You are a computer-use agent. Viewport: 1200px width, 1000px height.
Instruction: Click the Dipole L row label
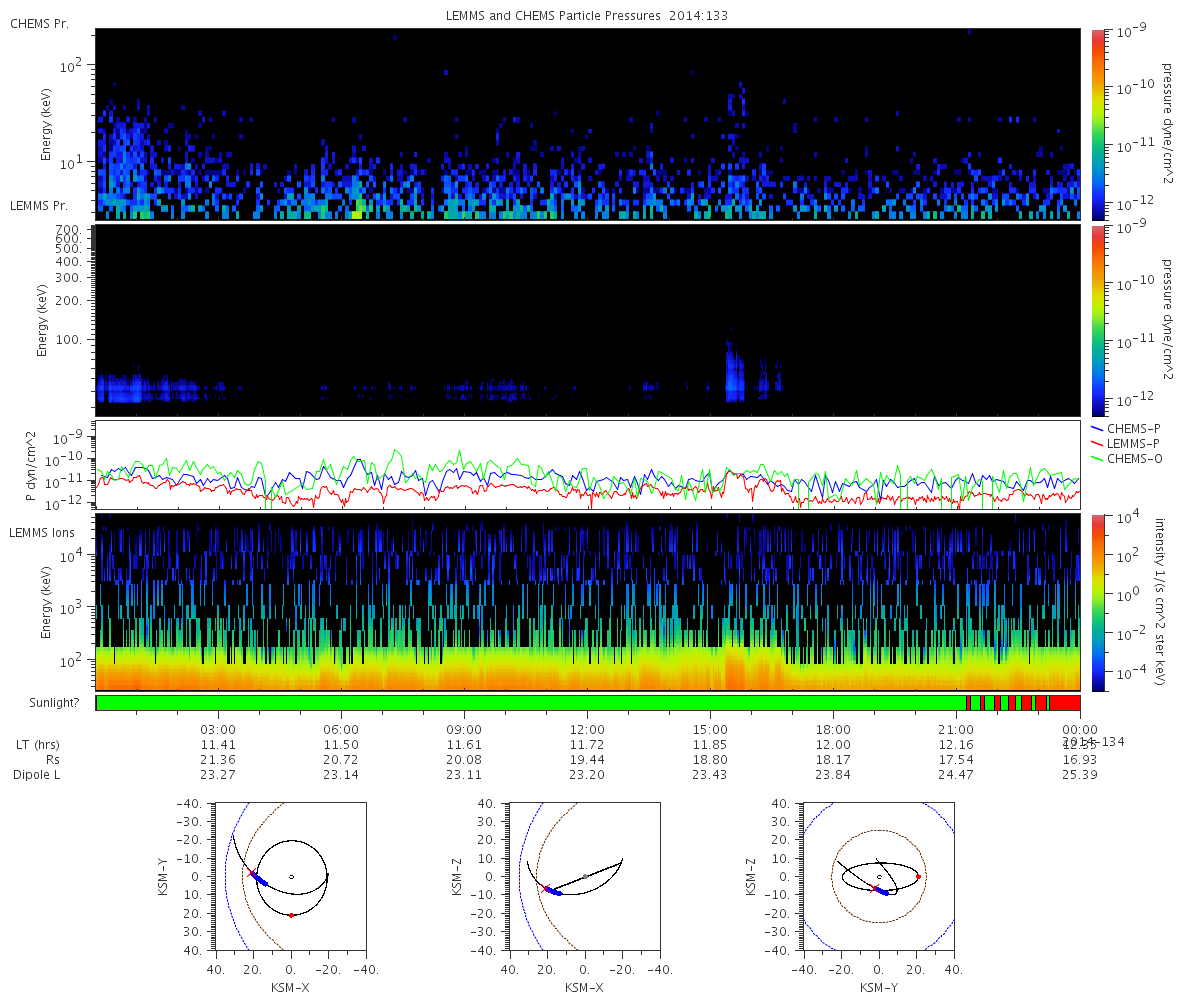38,775
